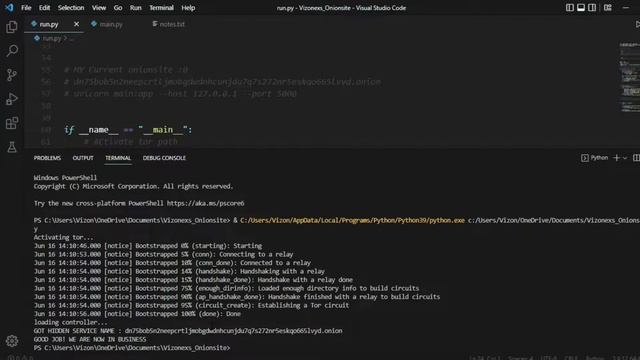
Task: Click the 'if __name__ == "__main__":' code line
Action: click(x=128, y=130)
